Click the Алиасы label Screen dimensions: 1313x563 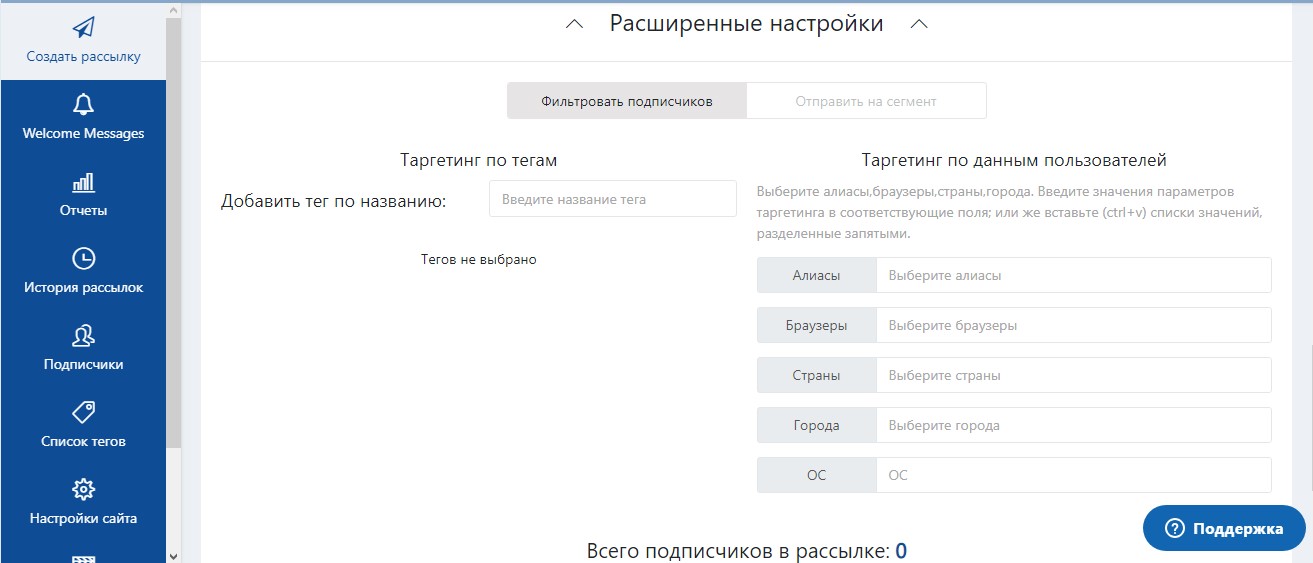click(x=816, y=275)
